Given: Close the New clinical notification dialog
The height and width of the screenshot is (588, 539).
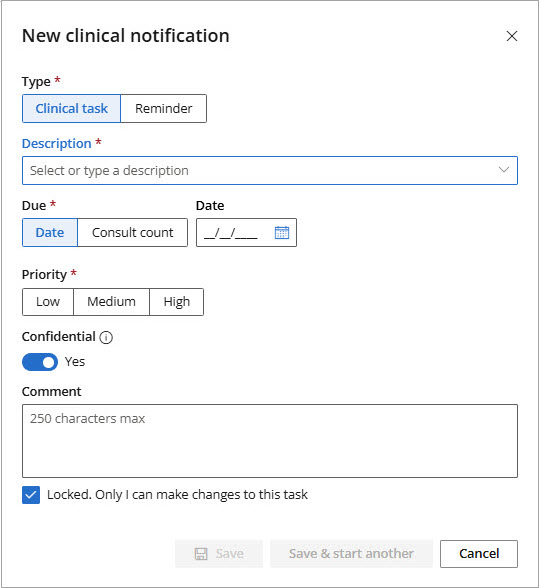Looking at the screenshot, I should (512, 36).
